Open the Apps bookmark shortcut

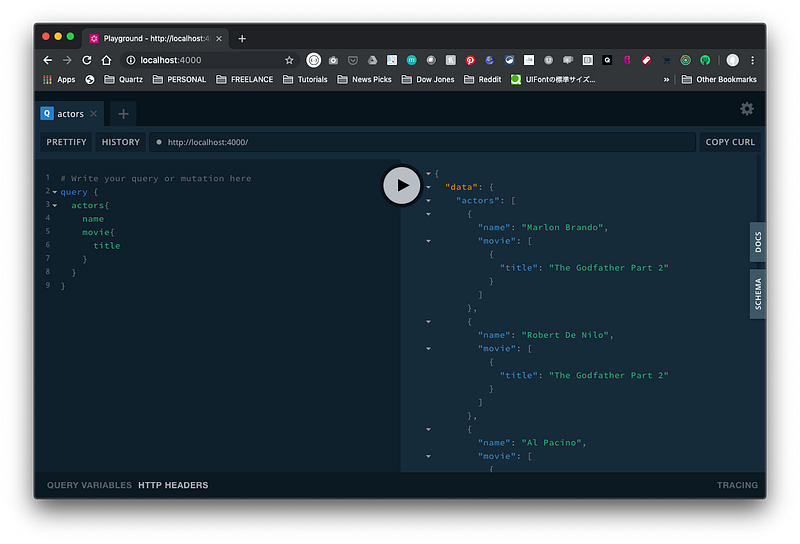(x=59, y=80)
